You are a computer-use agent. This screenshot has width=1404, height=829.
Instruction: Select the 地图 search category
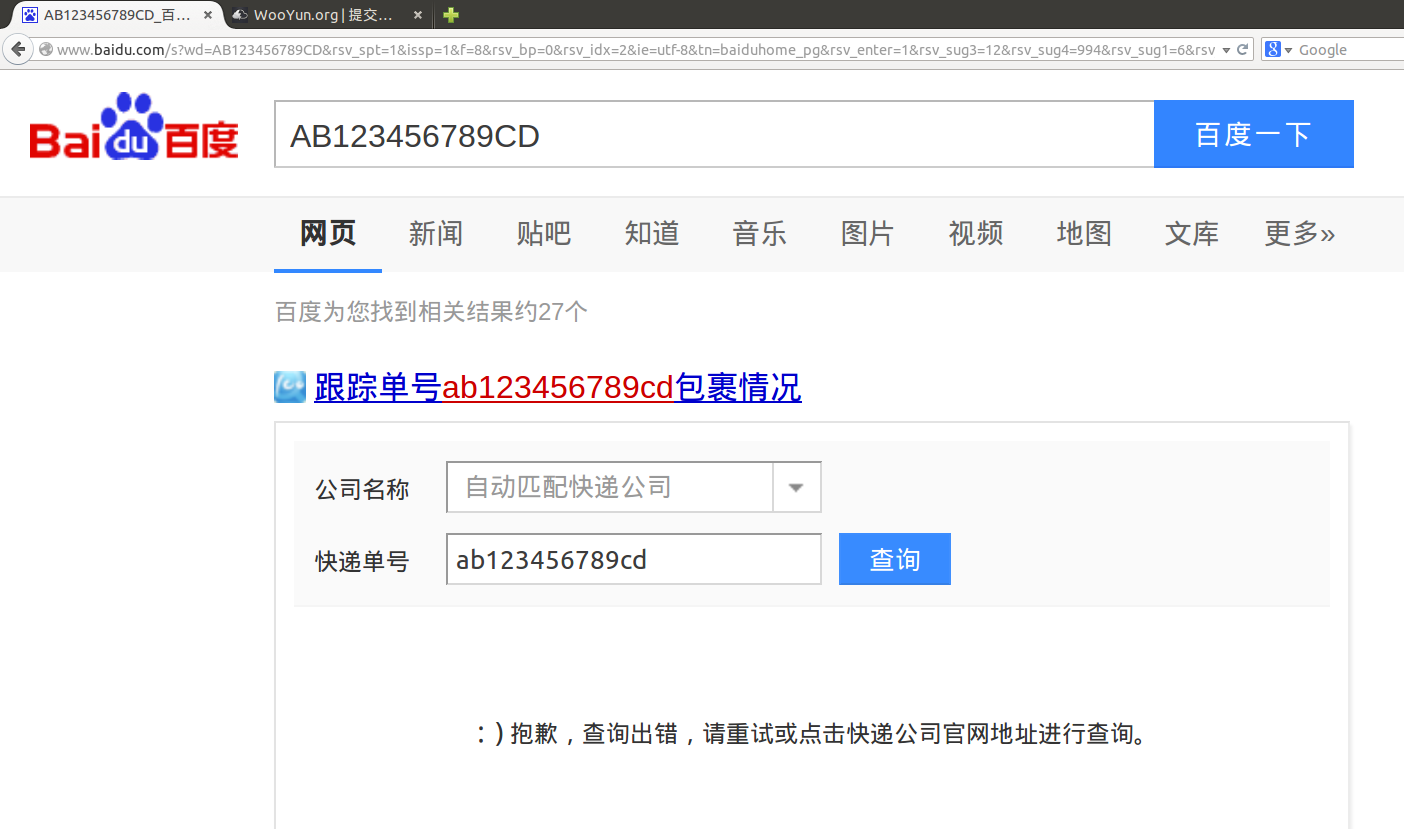click(x=1084, y=233)
